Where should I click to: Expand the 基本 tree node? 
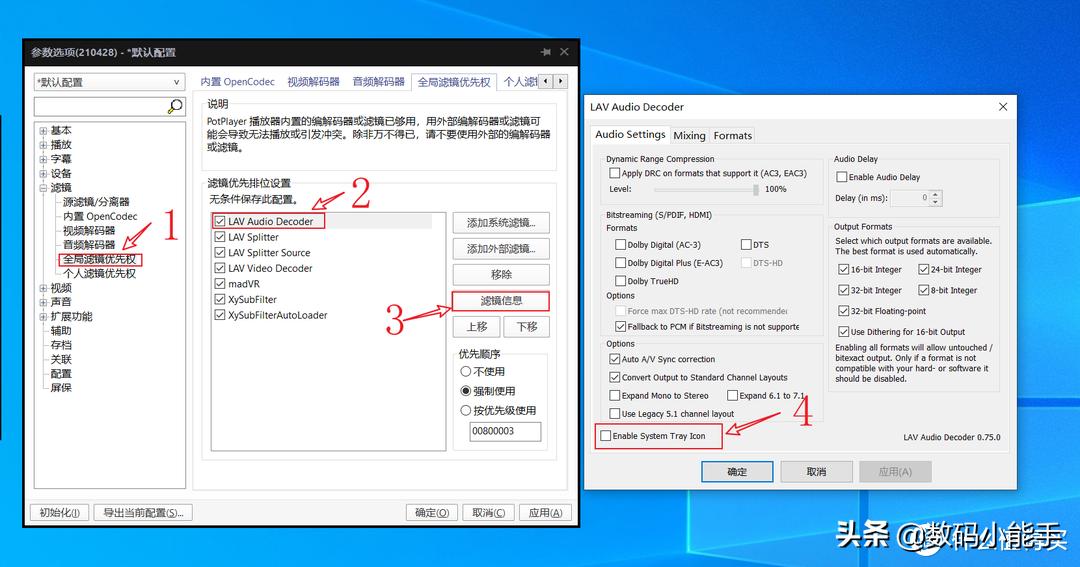(x=43, y=130)
